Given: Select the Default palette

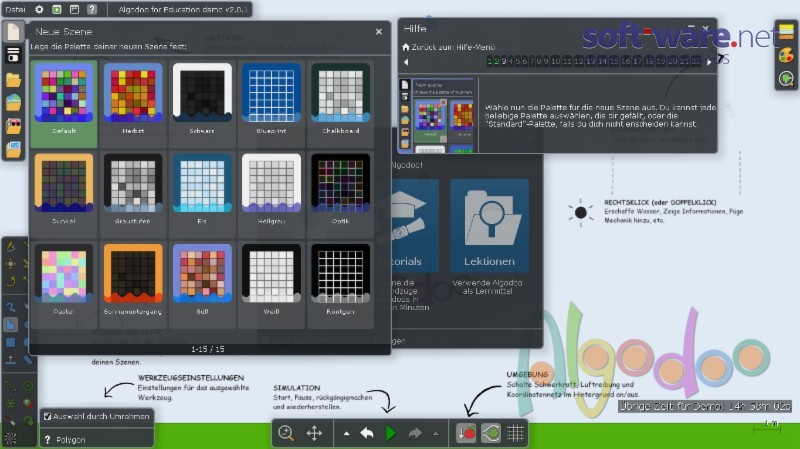Looking at the screenshot, I should pyautogui.click(x=64, y=102).
